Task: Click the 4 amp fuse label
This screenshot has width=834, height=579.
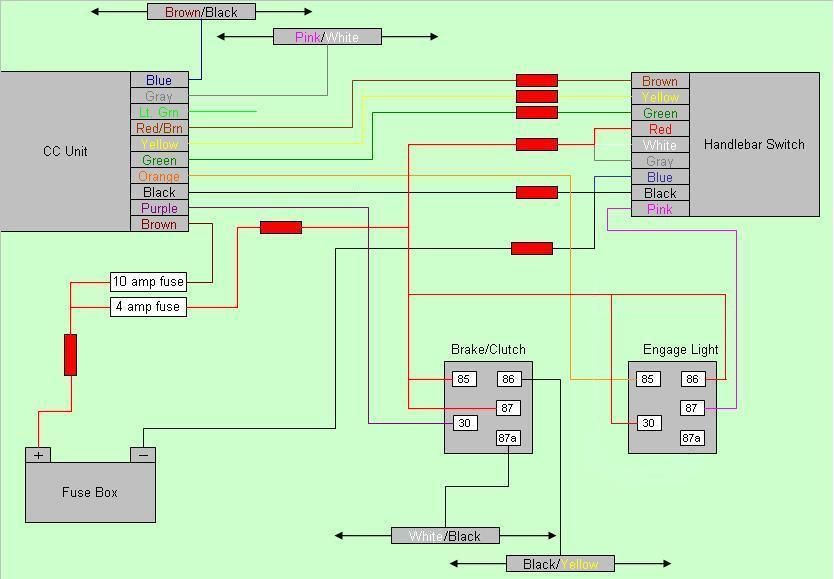Action: [x=148, y=306]
